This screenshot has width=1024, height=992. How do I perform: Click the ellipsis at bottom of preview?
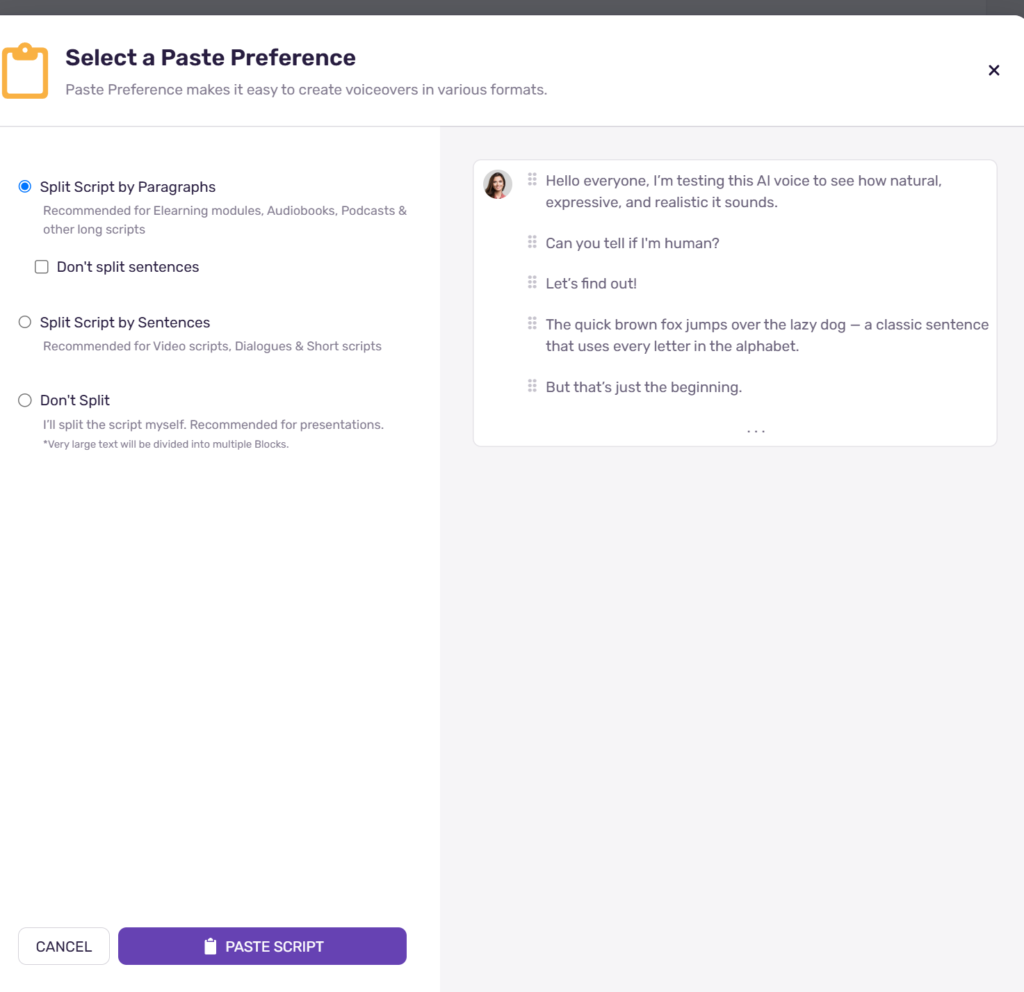click(756, 431)
